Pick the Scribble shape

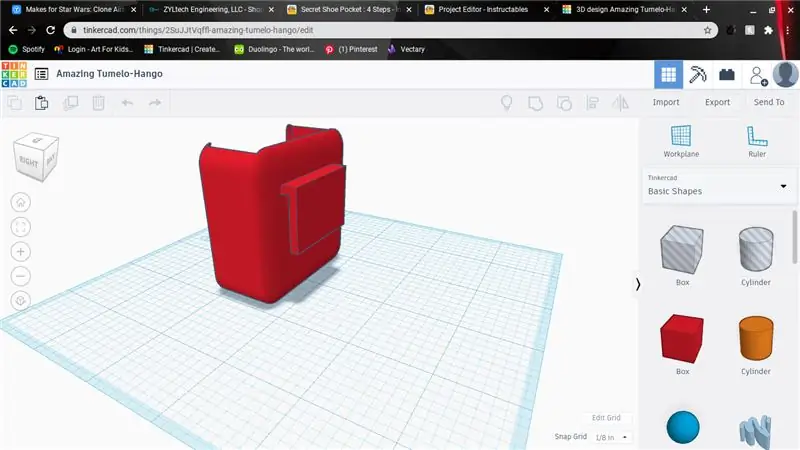756,431
